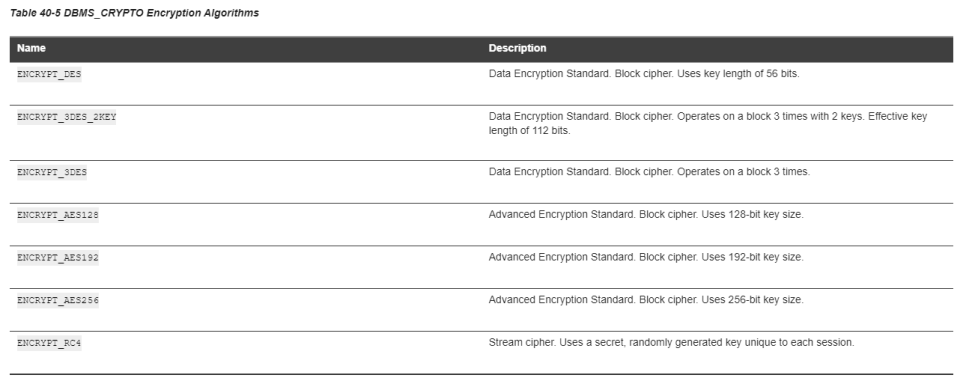Image resolution: width=966 pixels, height=387 pixels.
Task: Click the Stream cipher description text
Action: click(x=672, y=342)
